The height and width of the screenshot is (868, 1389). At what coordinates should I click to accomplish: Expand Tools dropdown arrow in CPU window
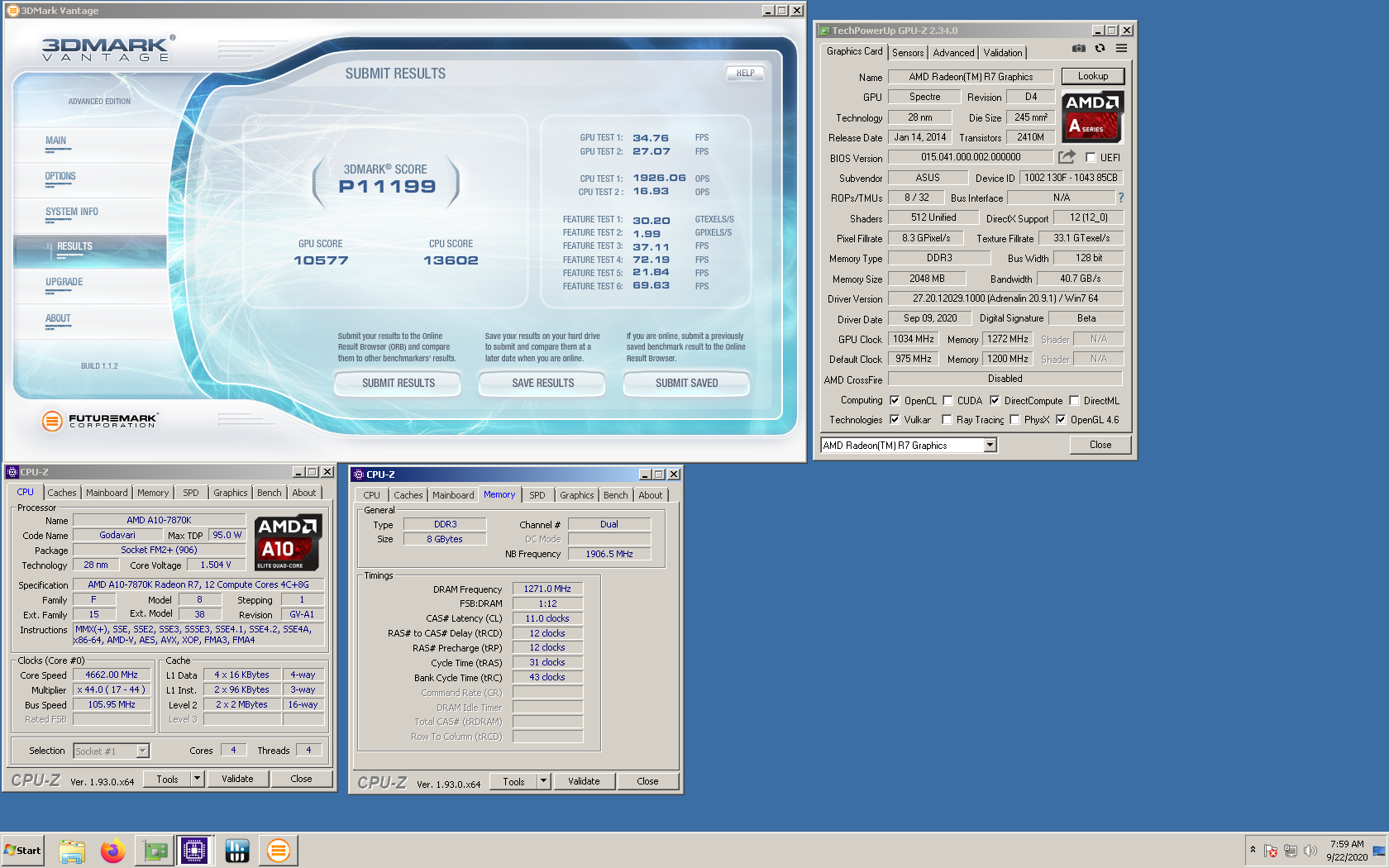coord(197,779)
